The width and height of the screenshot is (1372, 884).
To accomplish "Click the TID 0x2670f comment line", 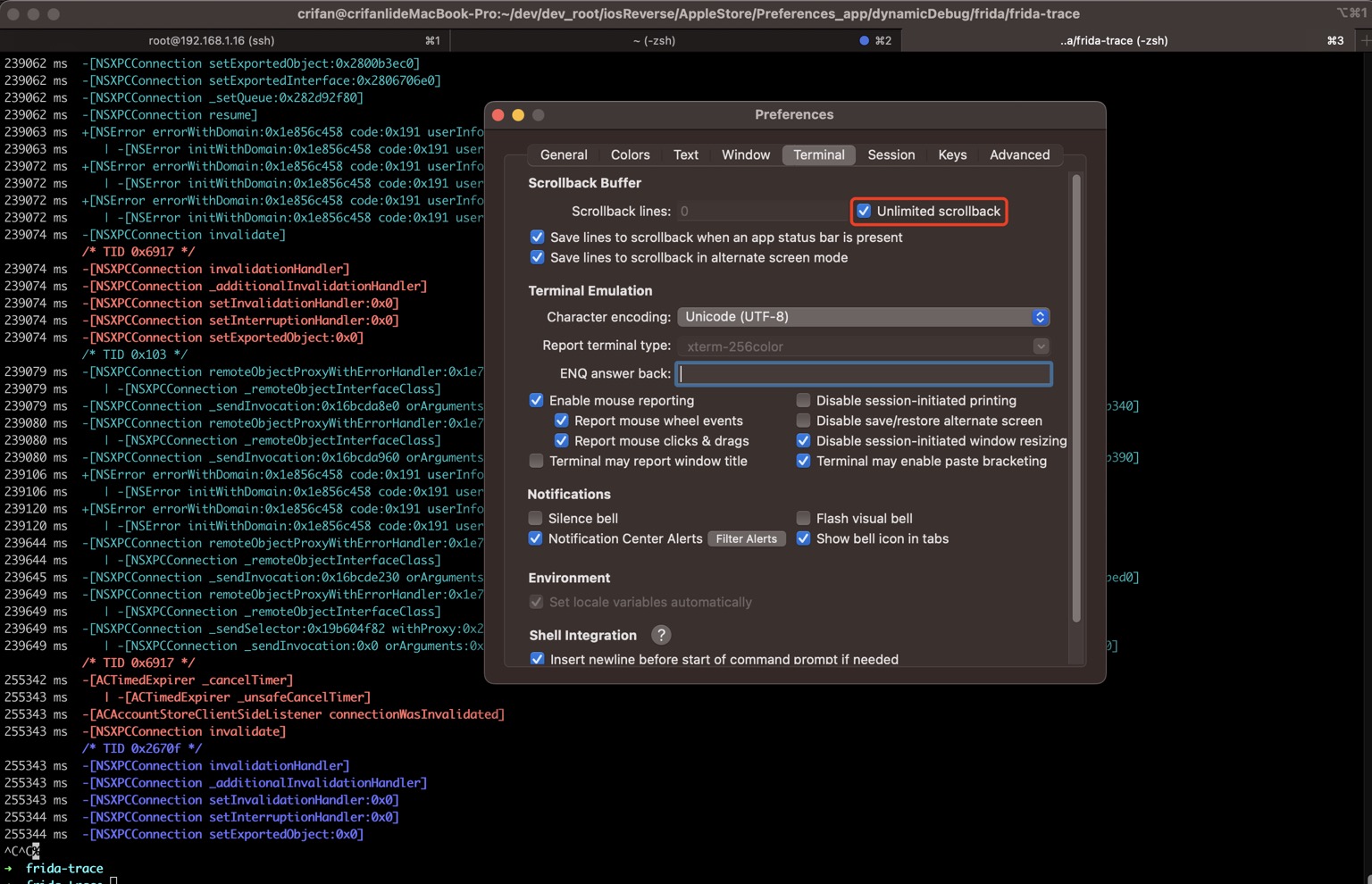I will point(141,748).
